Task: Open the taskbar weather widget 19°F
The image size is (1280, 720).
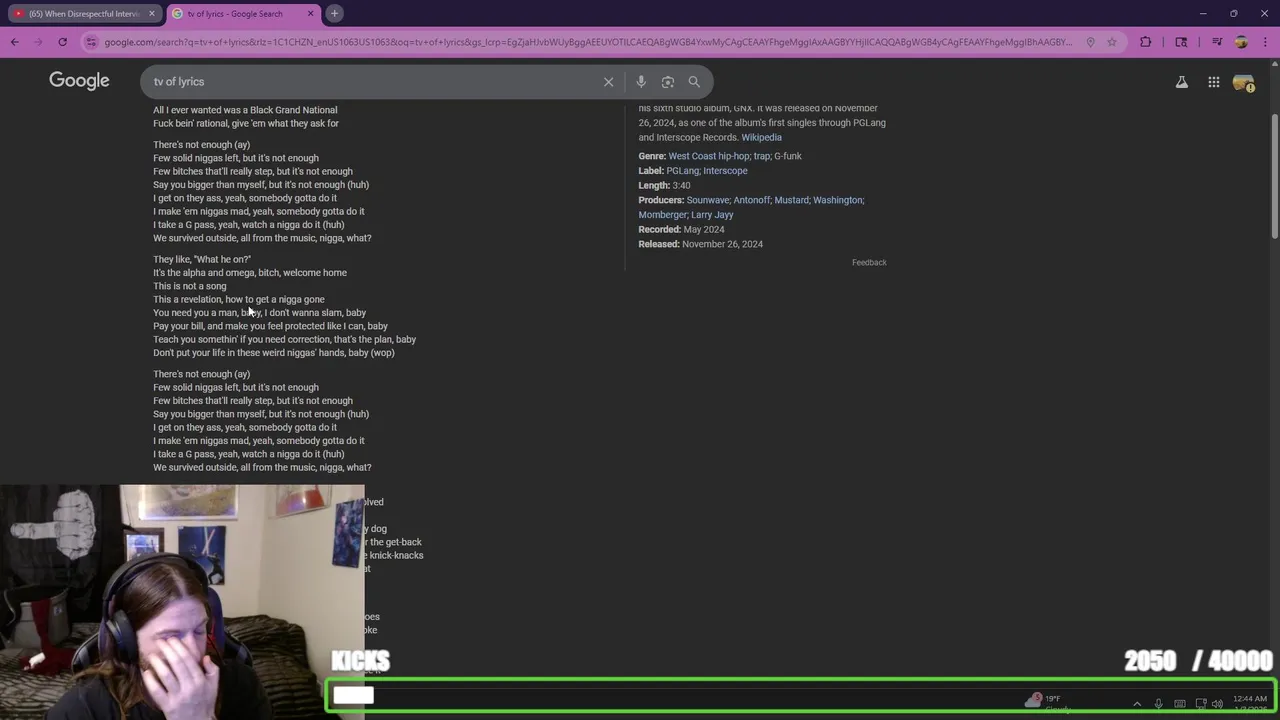Action: pos(1046,702)
